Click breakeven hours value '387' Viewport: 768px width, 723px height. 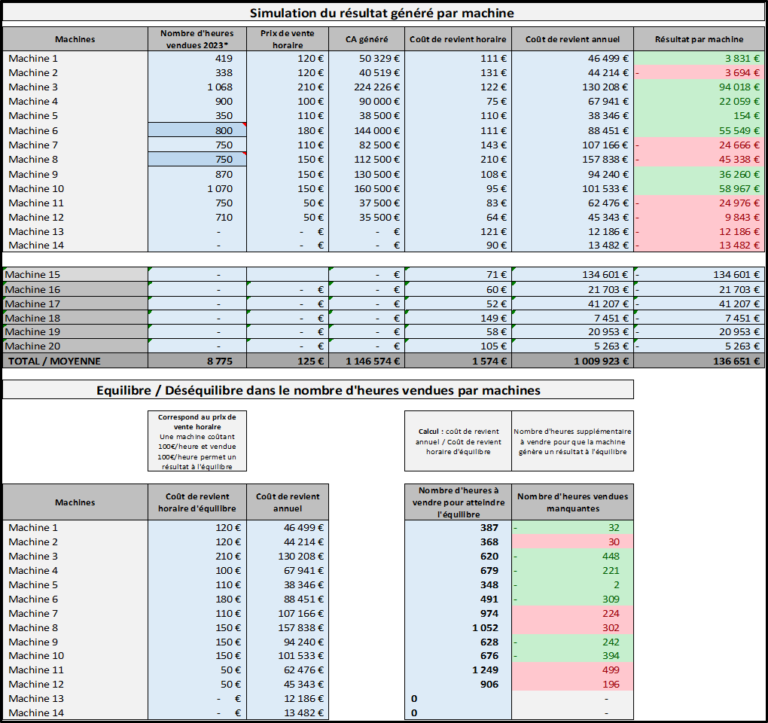(458, 528)
